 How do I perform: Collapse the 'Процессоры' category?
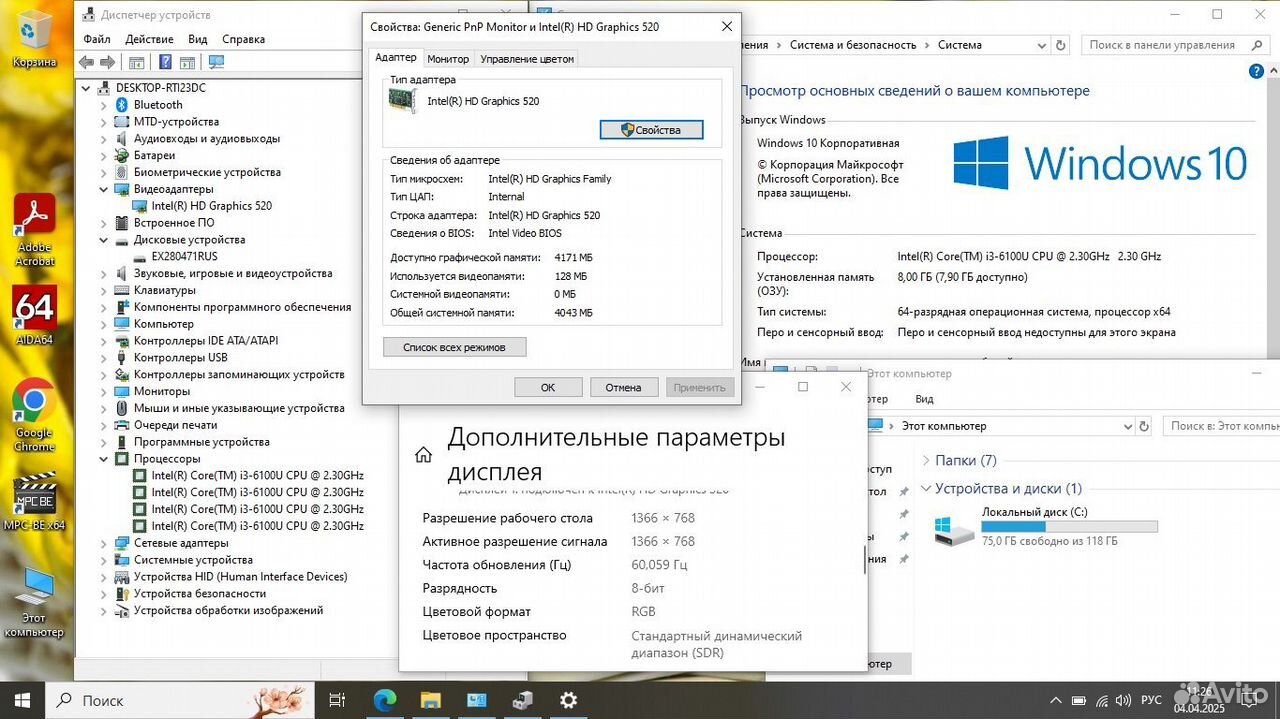(x=104, y=458)
